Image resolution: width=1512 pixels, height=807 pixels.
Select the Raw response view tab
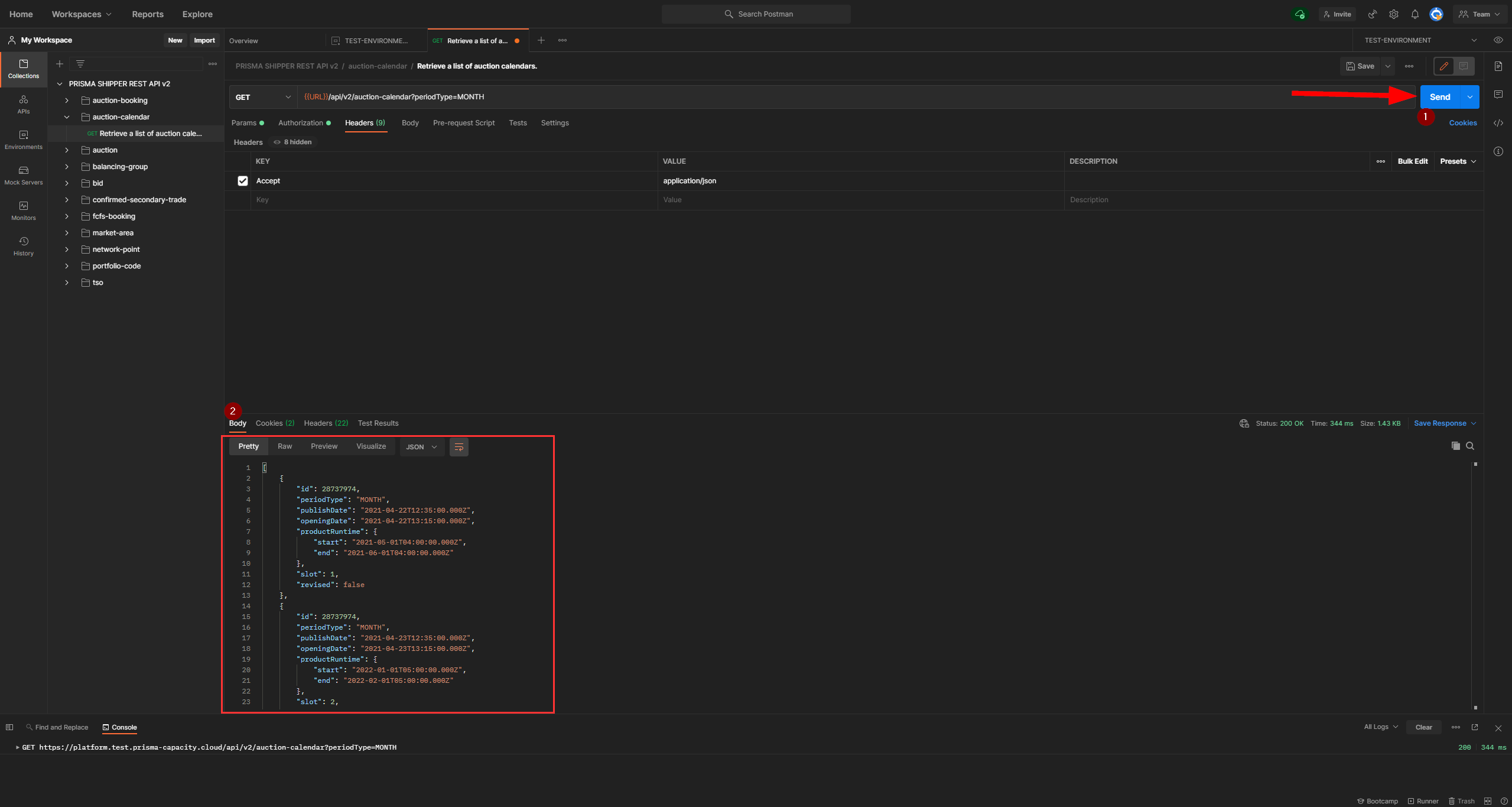[x=285, y=446]
